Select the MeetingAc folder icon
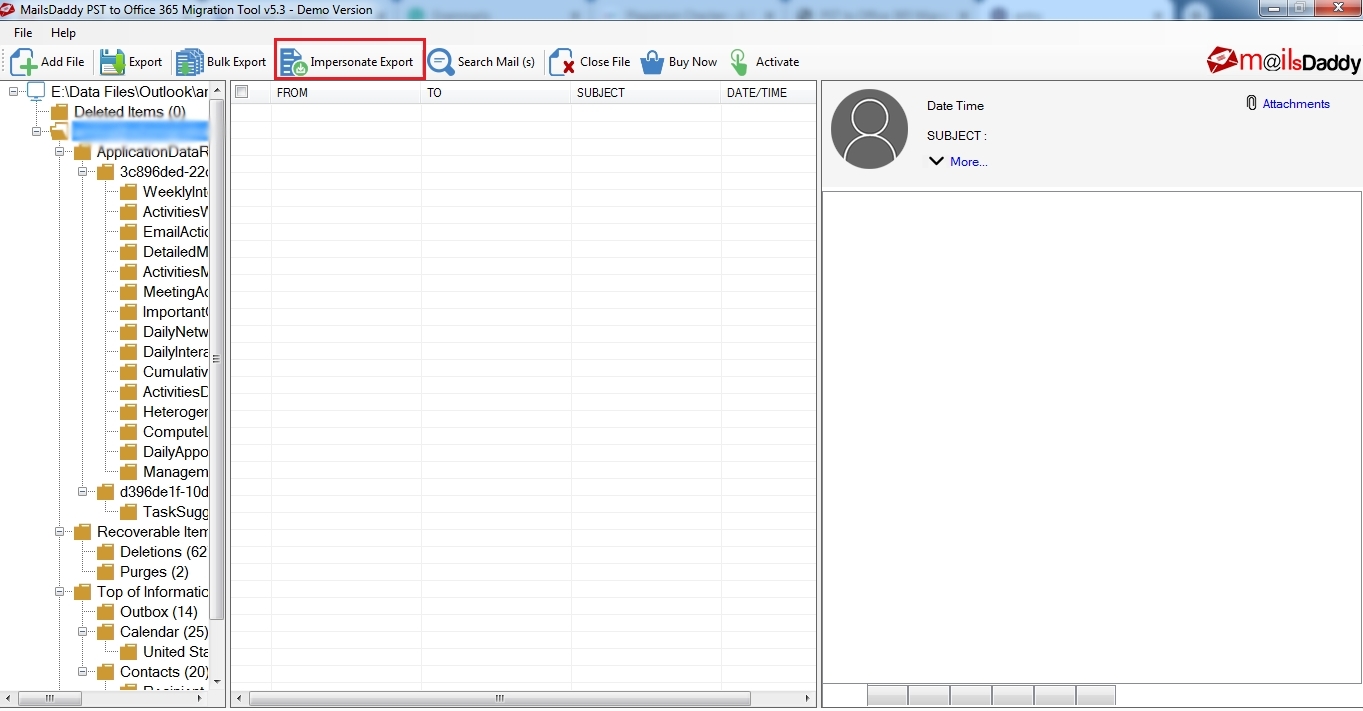Image resolution: width=1363 pixels, height=711 pixels. click(x=129, y=291)
